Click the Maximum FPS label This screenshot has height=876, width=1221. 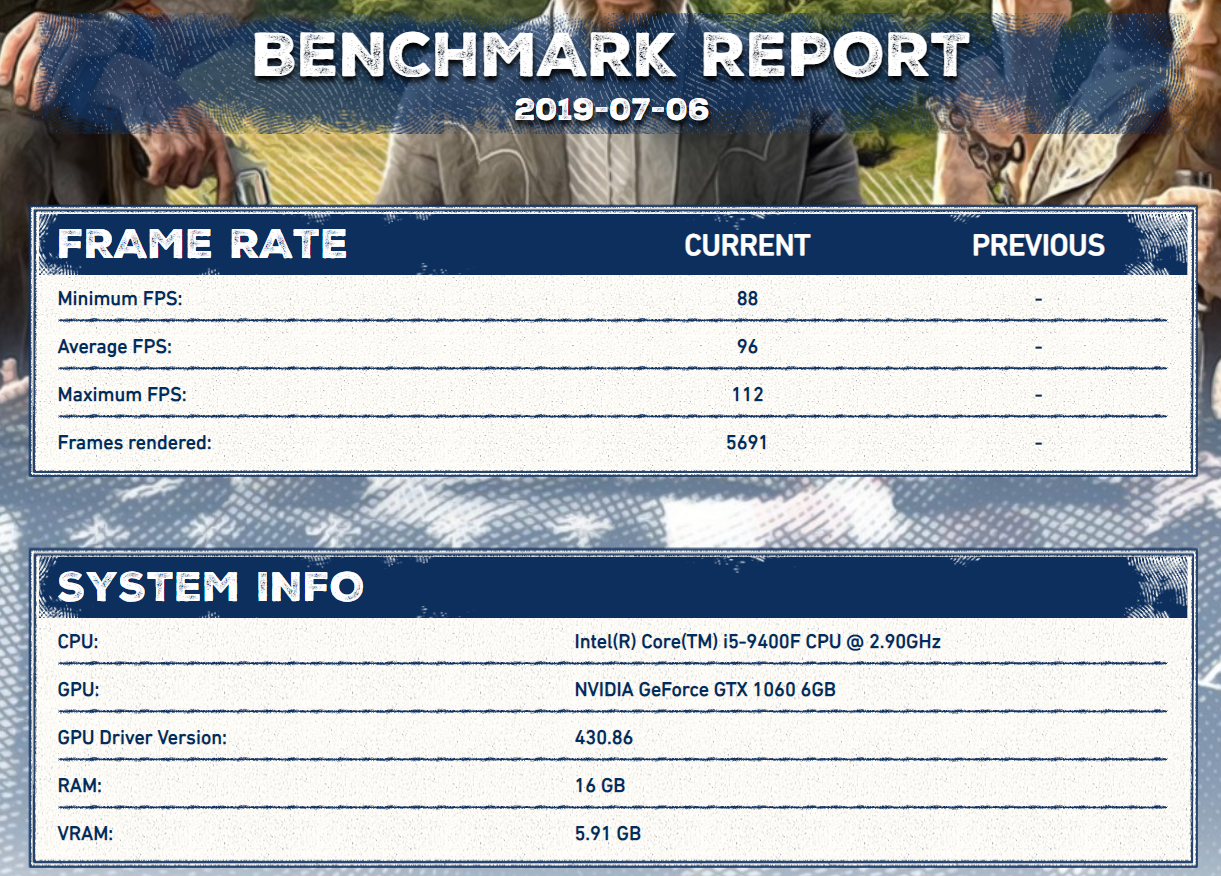(x=122, y=395)
